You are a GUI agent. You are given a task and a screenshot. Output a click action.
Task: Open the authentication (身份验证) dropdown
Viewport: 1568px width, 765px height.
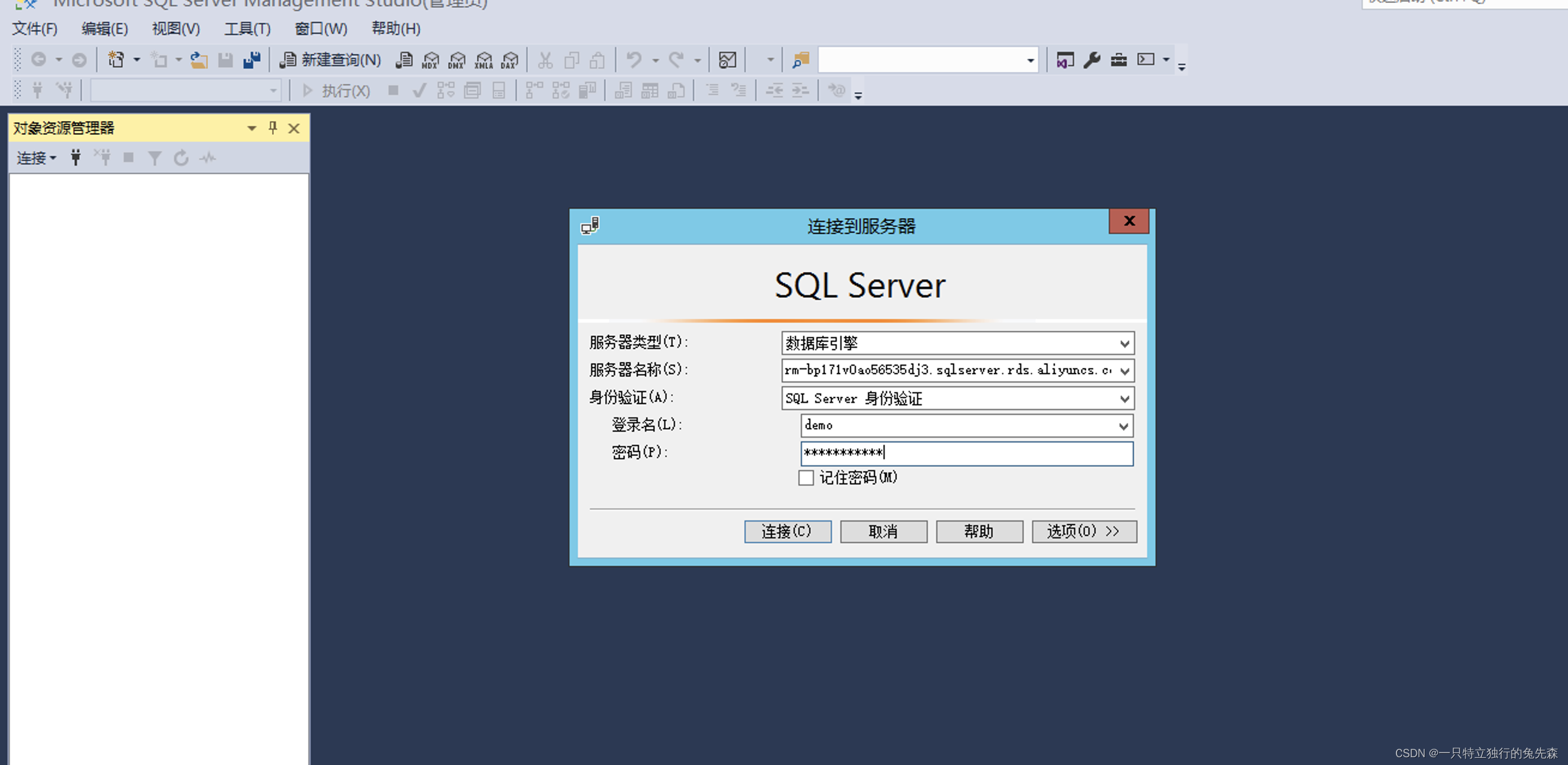click(1124, 398)
